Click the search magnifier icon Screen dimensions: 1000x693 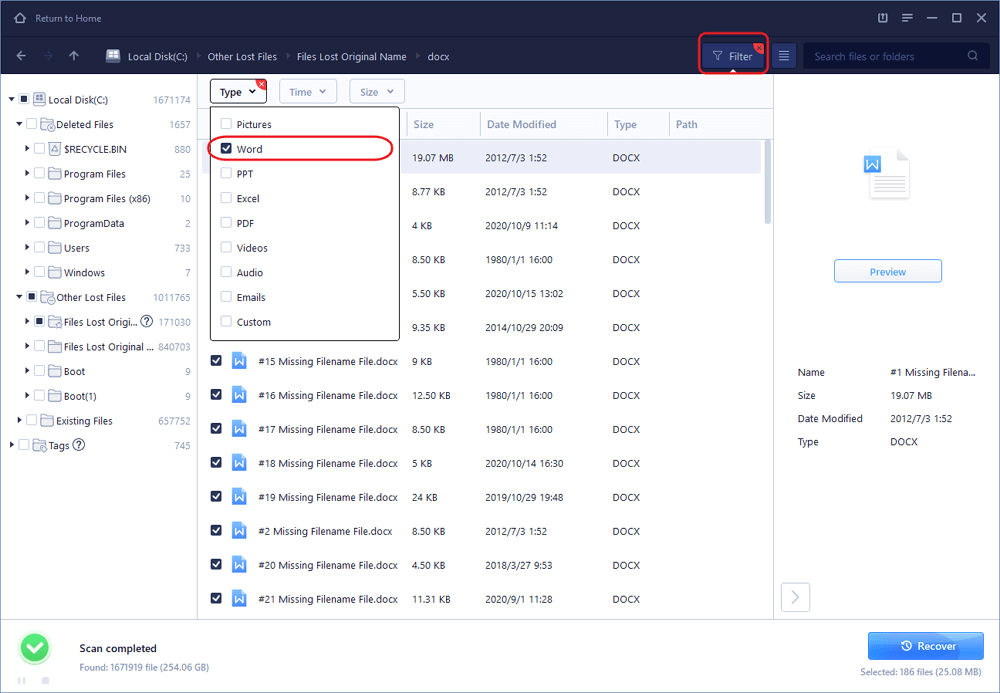pos(972,57)
